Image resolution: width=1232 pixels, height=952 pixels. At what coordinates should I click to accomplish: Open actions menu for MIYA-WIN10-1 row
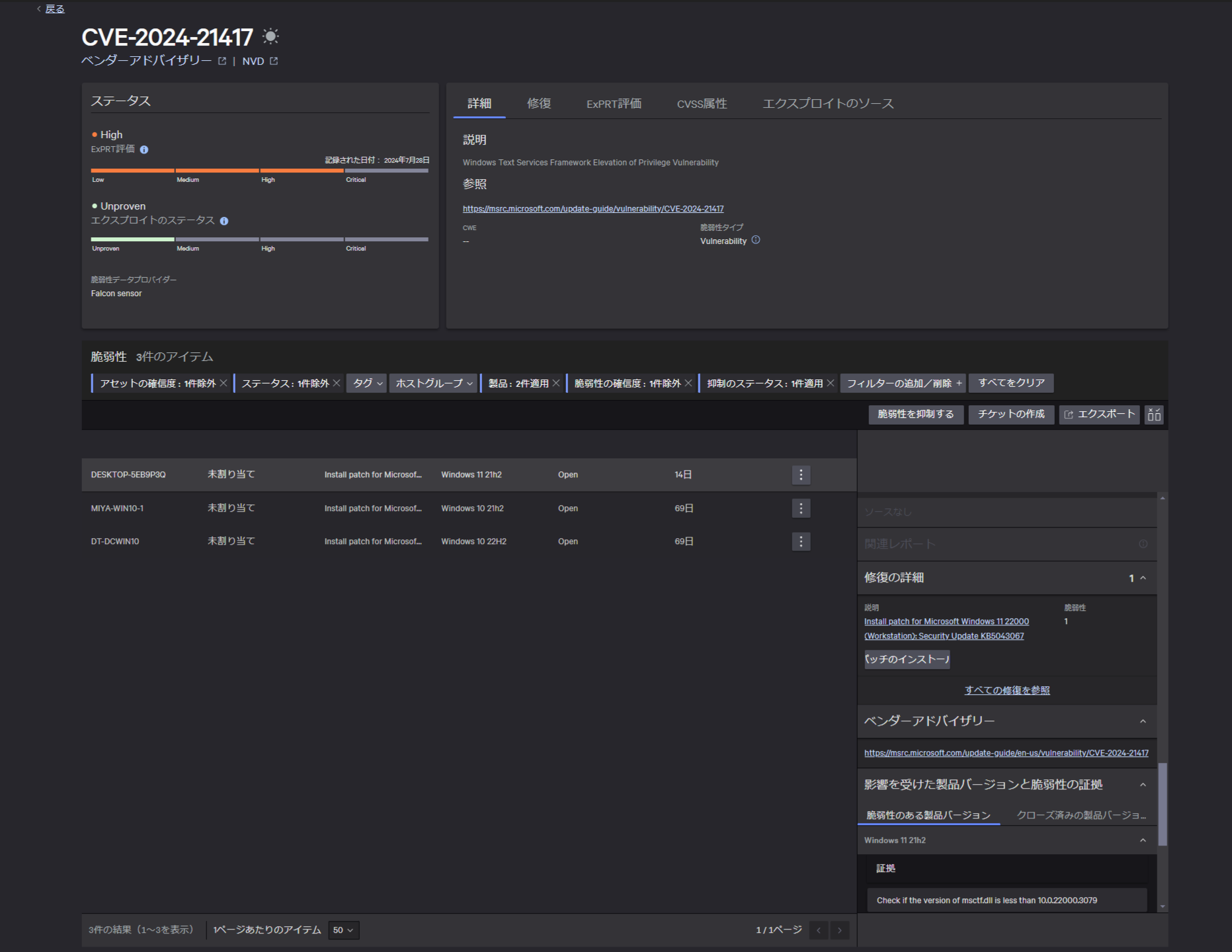tap(801, 508)
